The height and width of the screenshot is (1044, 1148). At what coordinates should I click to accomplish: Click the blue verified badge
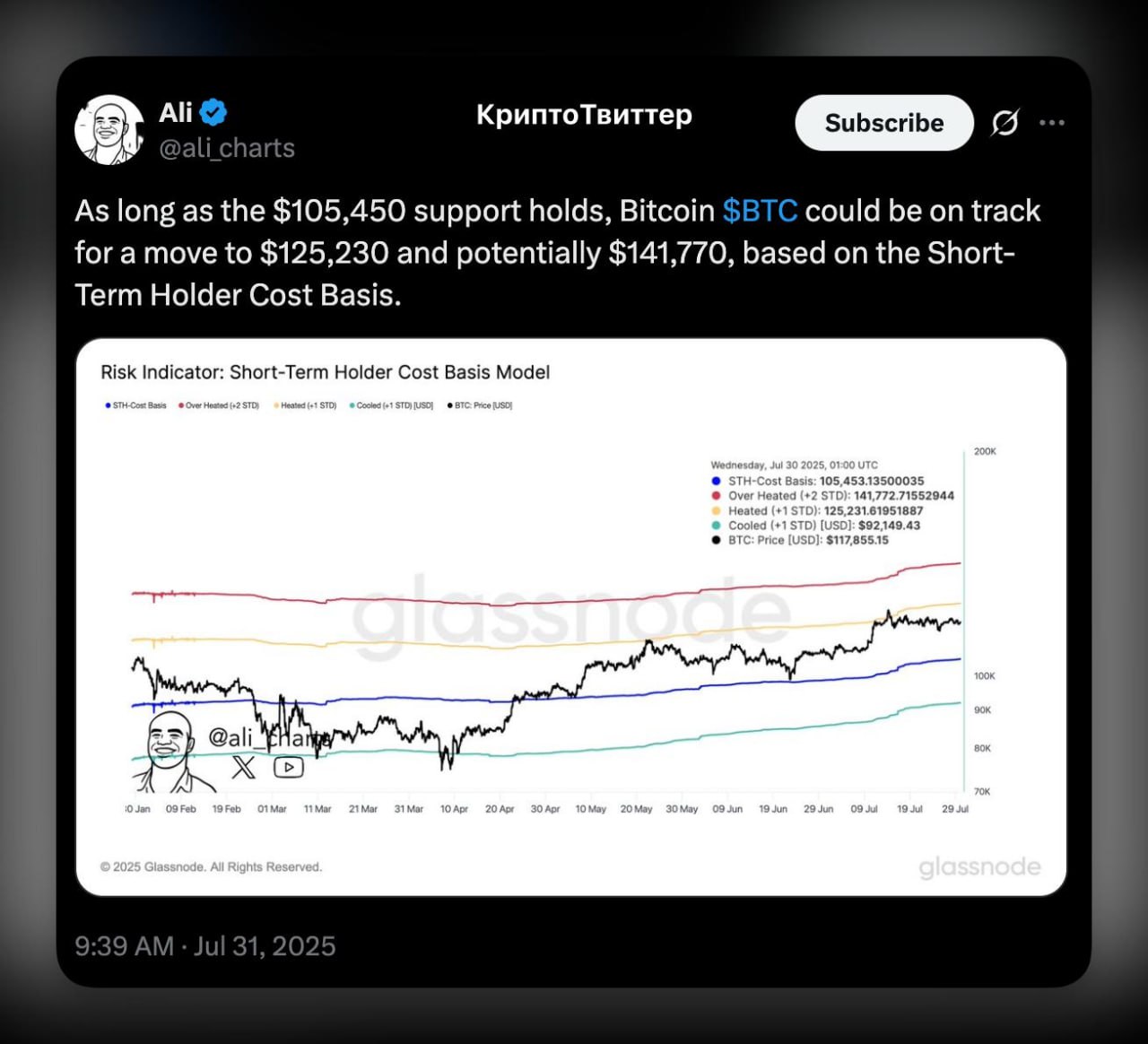tap(213, 113)
